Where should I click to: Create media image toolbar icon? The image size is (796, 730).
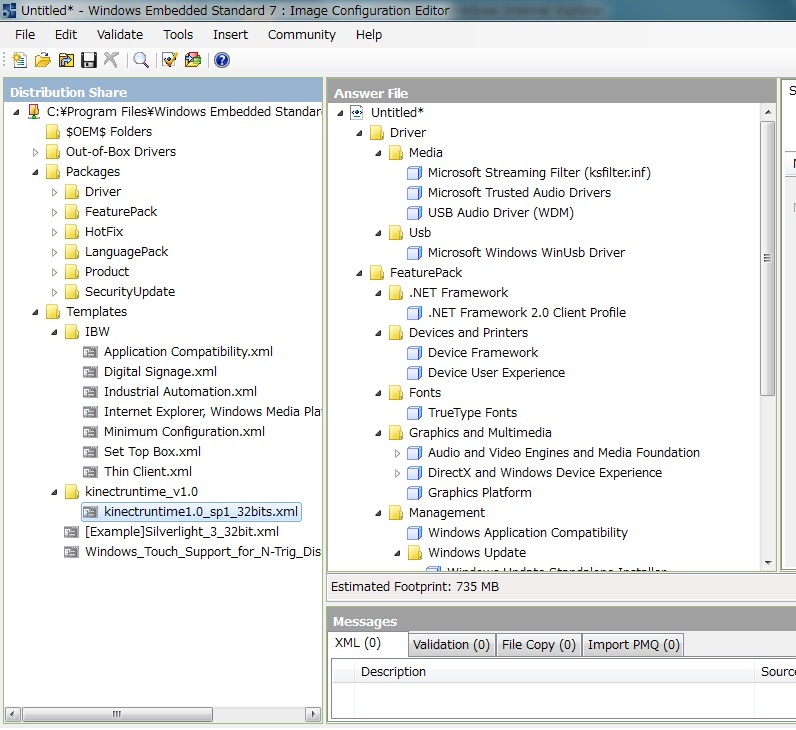pos(193,60)
